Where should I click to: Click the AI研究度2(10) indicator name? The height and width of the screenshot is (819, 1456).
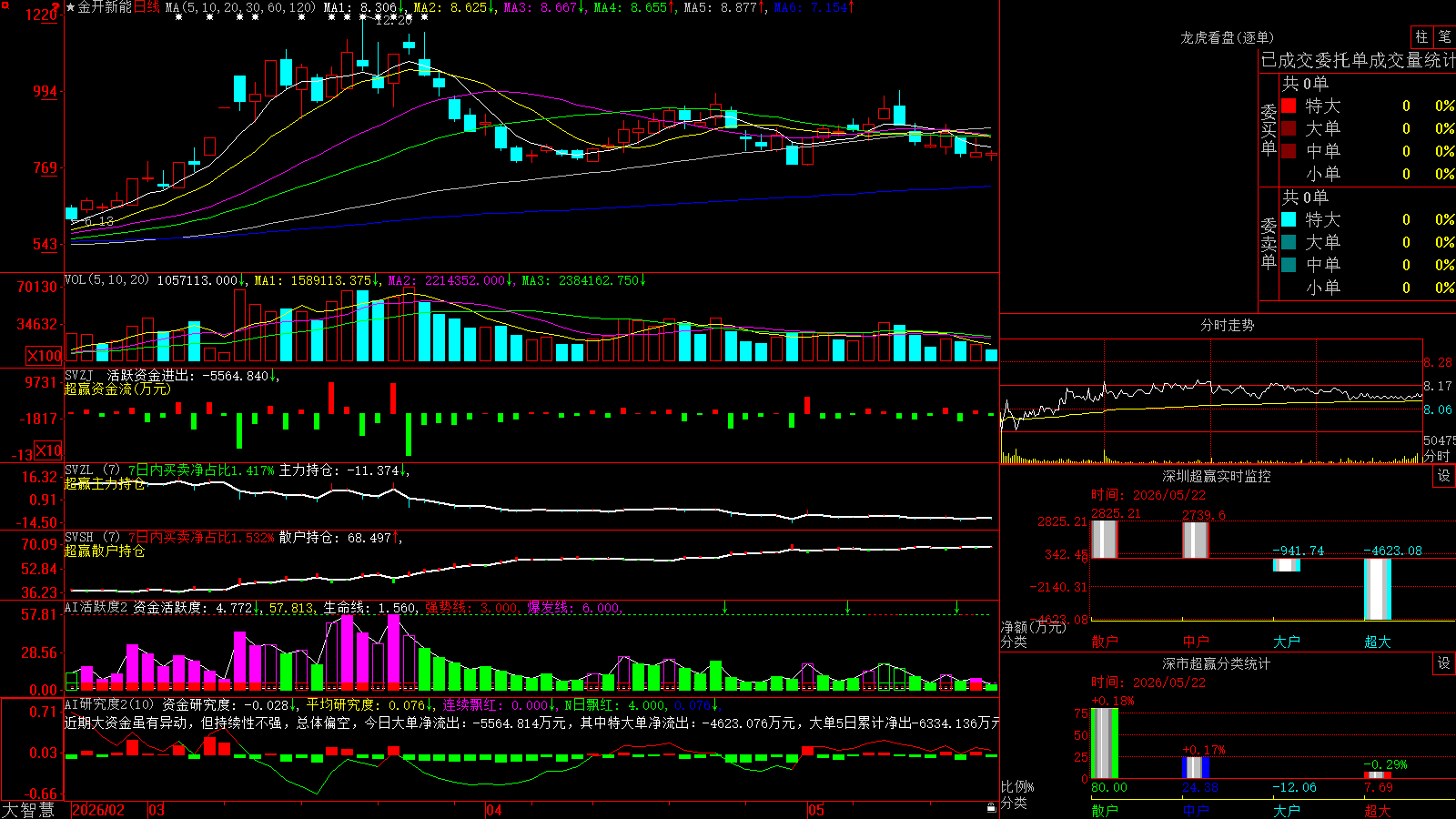point(109,704)
